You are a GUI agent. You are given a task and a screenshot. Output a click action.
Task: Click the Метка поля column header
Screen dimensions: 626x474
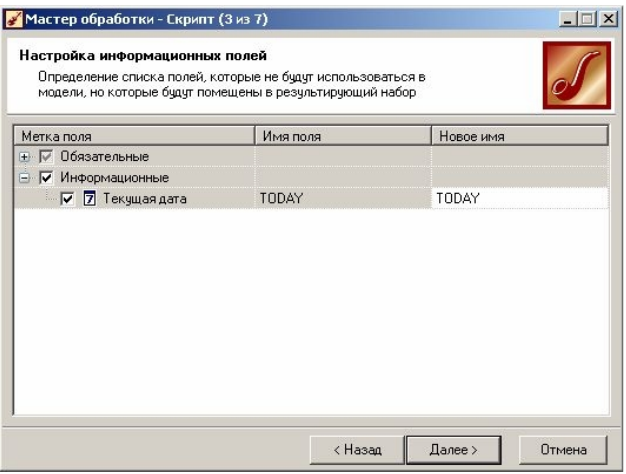click(x=134, y=136)
